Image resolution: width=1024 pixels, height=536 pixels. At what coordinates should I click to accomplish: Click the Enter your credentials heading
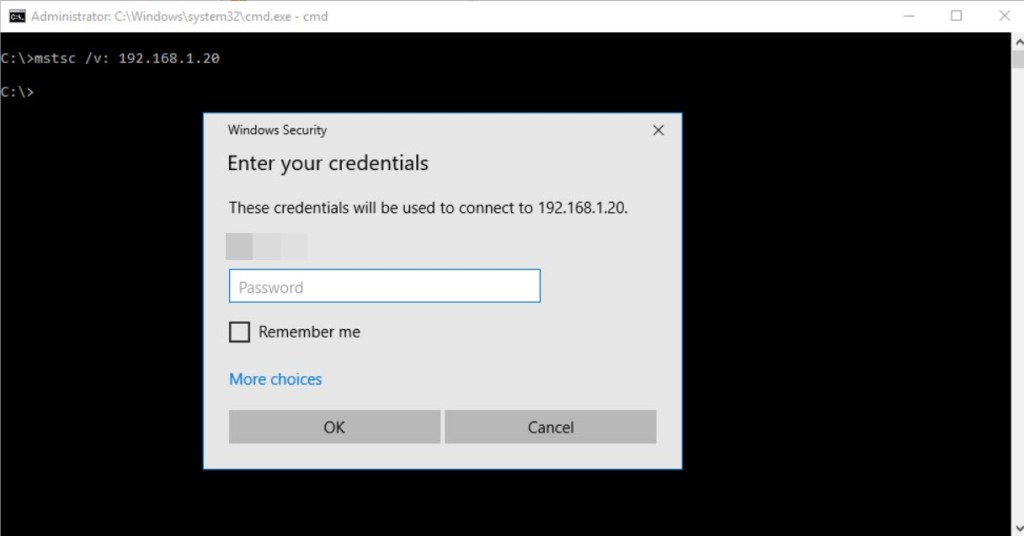click(327, 163)
